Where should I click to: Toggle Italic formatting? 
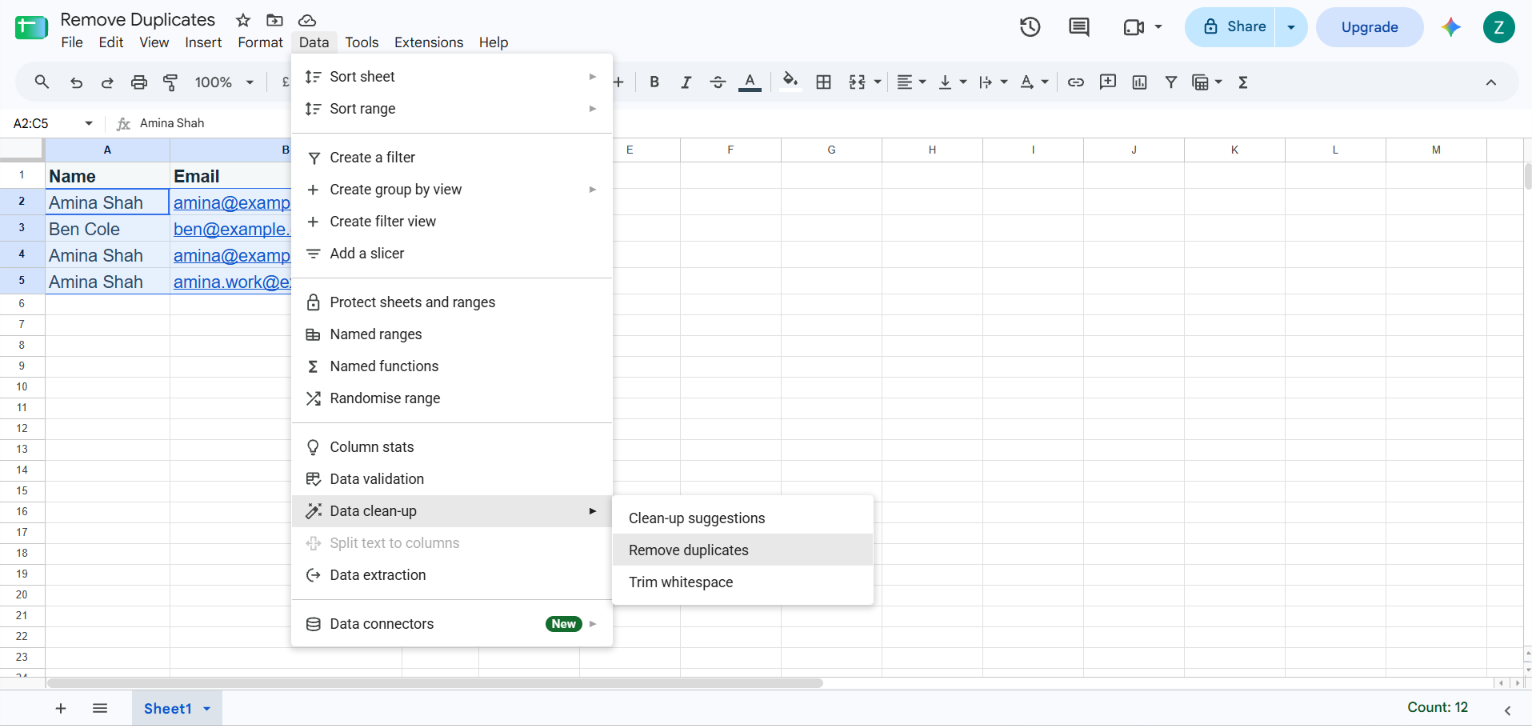685,82
